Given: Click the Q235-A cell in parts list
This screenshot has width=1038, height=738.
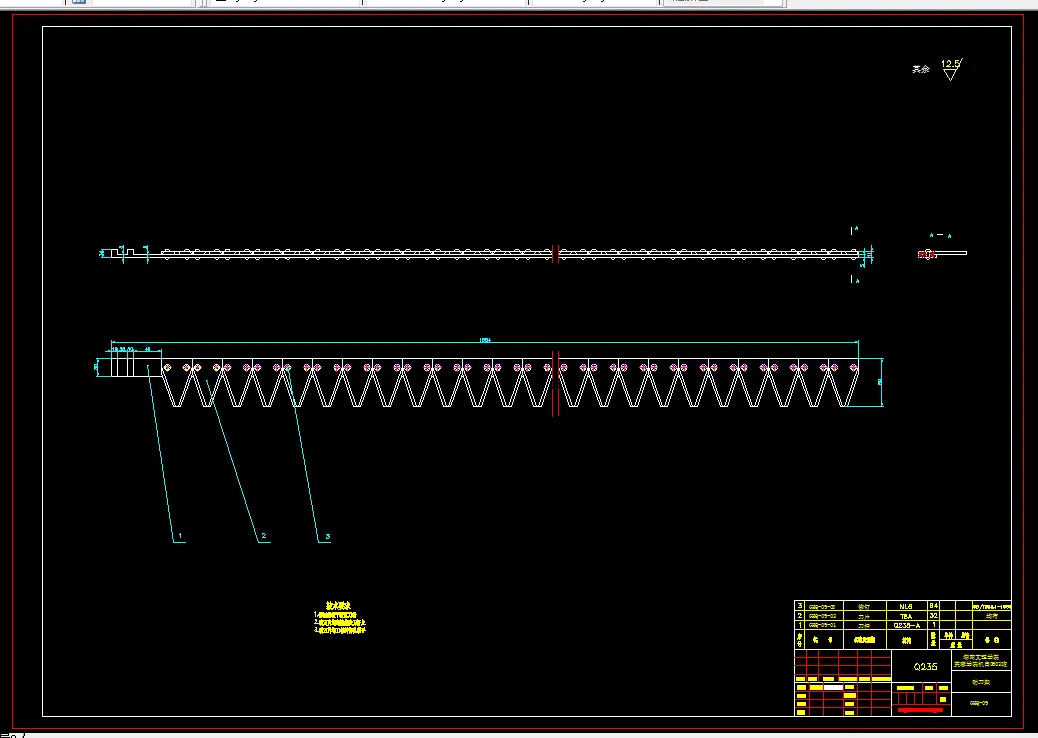Looking at the screenshot, I should pos(906,625).
